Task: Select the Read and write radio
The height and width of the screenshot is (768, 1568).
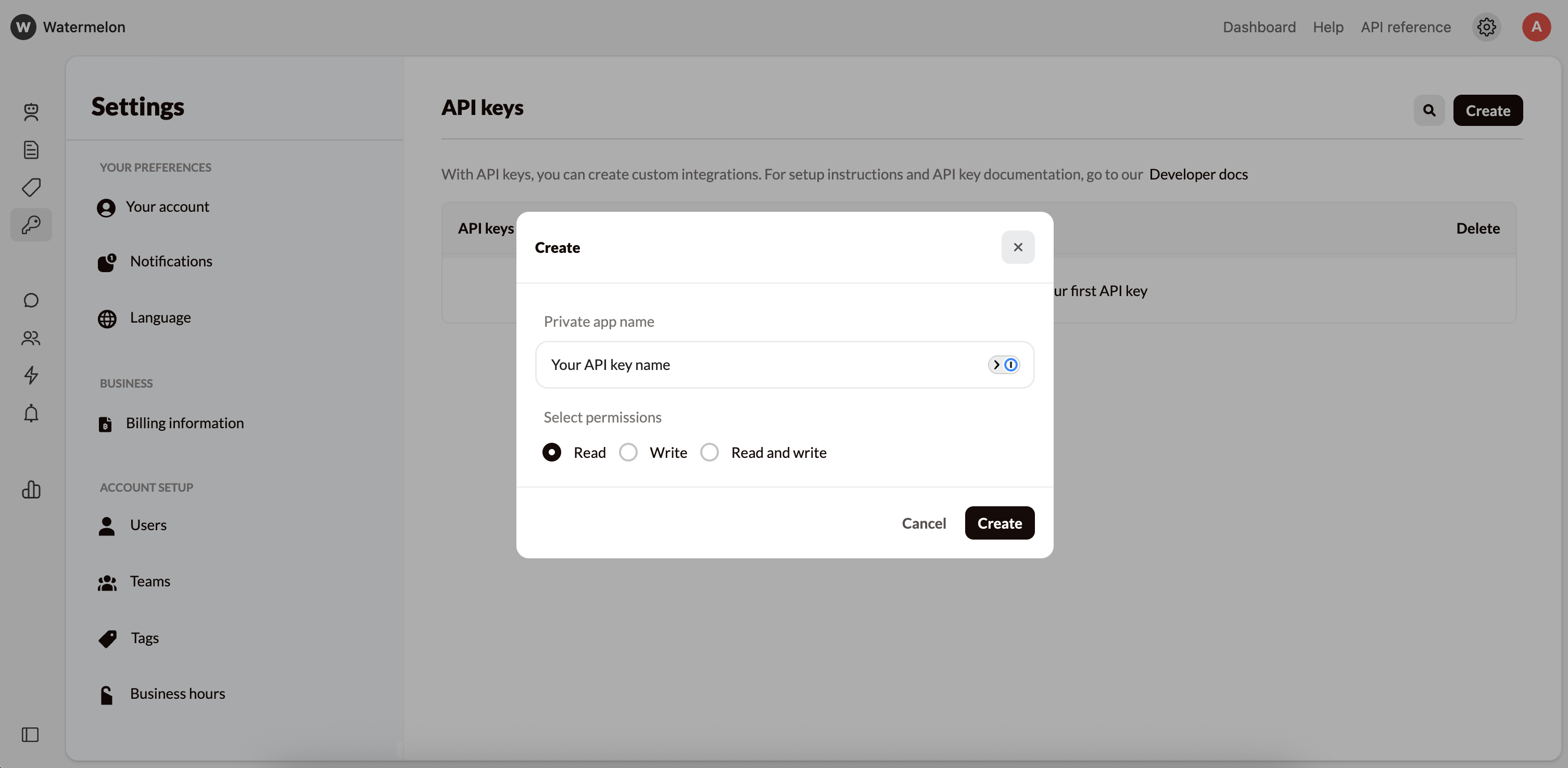Action: [x=710, y=453]
